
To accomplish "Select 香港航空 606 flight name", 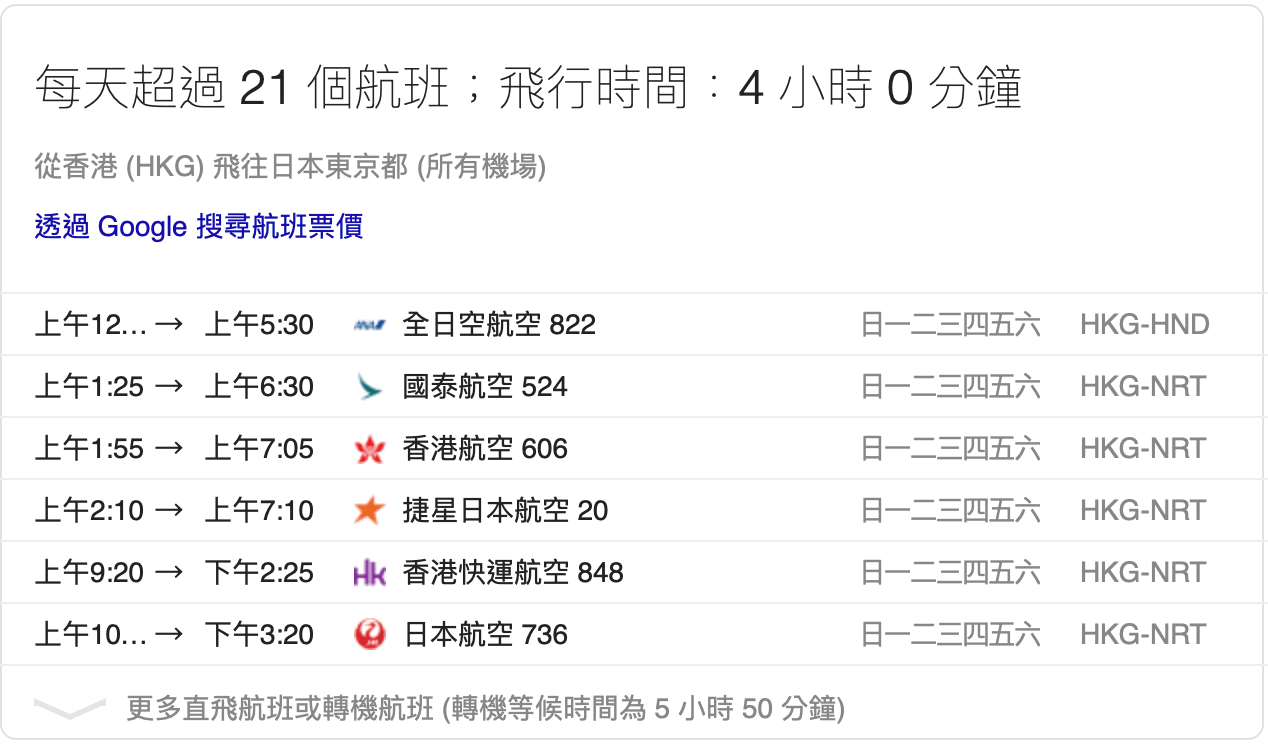I will point(484,449).
